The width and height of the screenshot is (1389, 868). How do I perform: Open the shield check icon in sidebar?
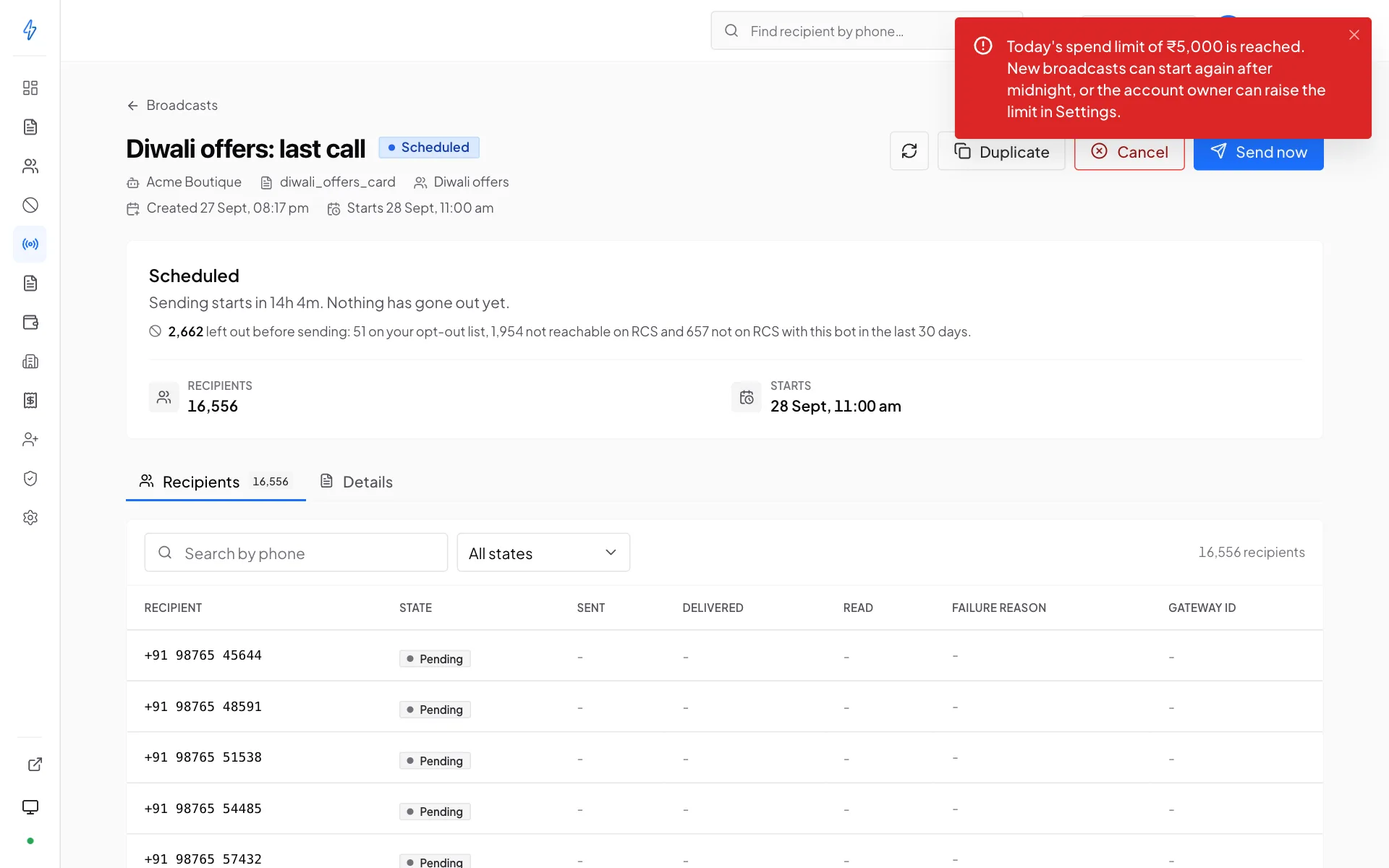click(30, 479)
